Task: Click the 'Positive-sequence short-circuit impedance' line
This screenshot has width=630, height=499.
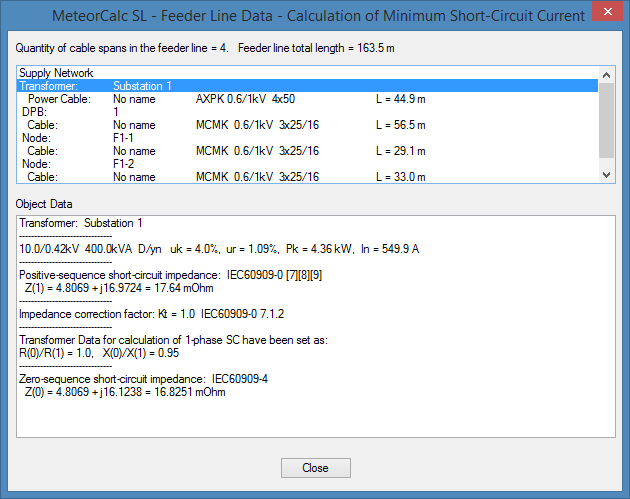Action: (170, 275)
